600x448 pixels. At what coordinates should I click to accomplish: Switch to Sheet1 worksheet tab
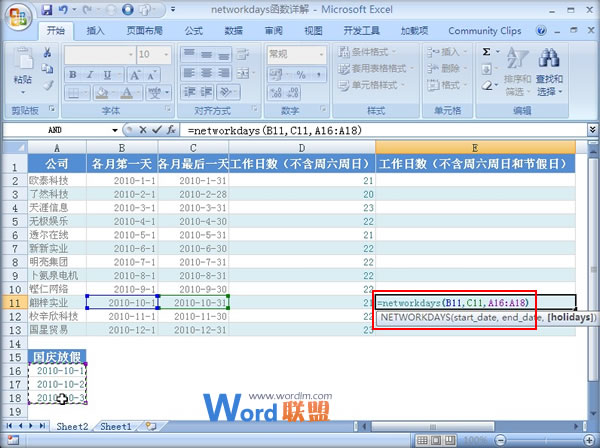[x=116, y=427]
